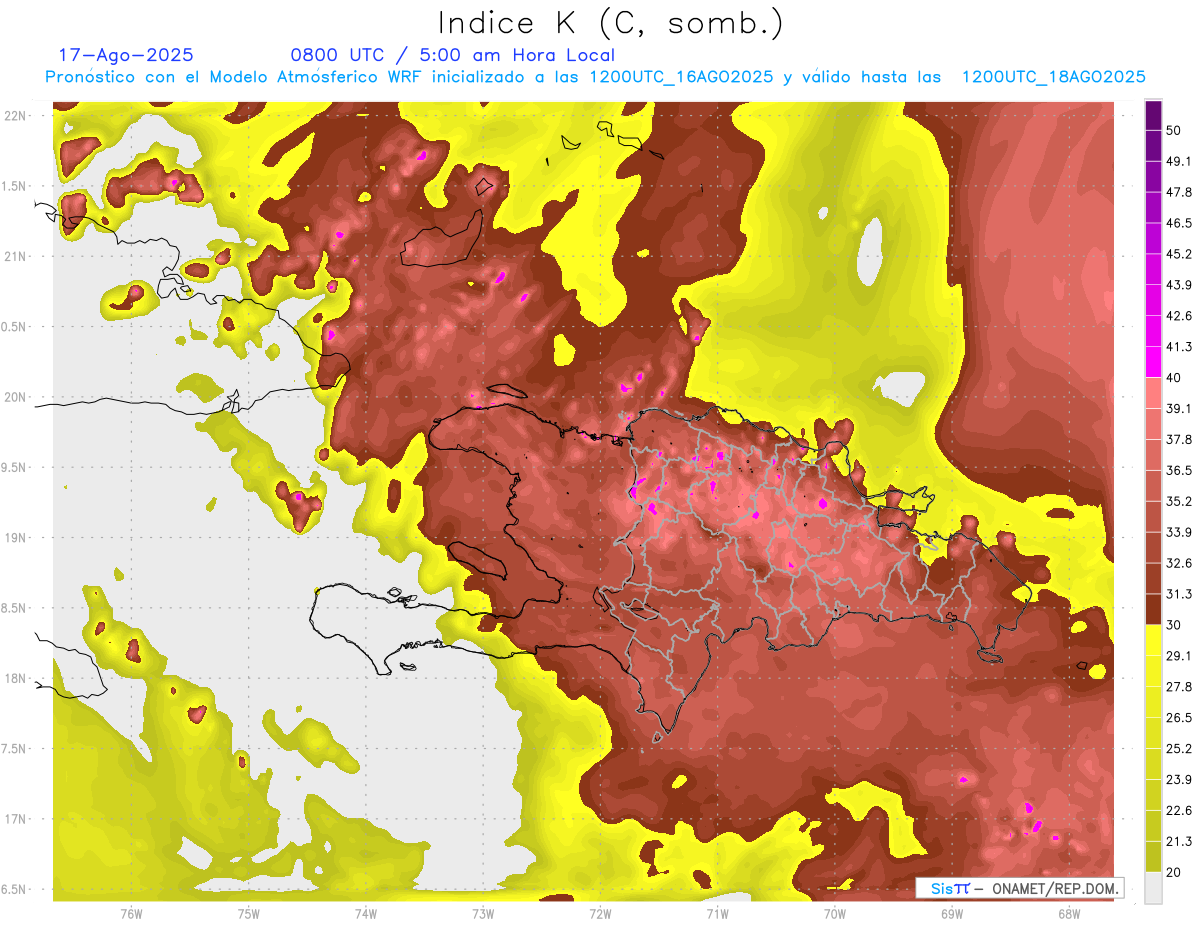Select the colorbar value "33.9"
The height and width of the screenshot is (927, 1200).
point(1179,532)
